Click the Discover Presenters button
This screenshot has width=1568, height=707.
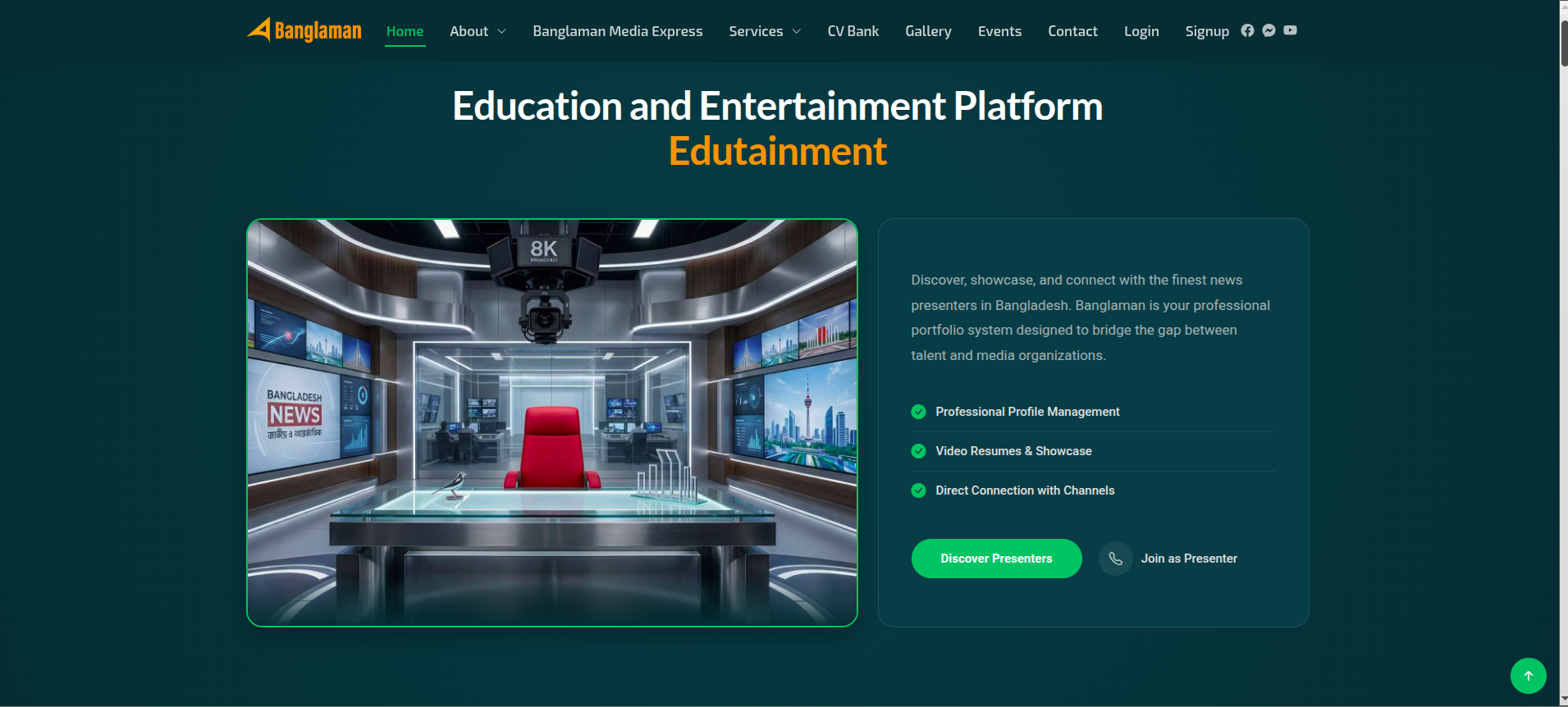(x=996, y=559)
